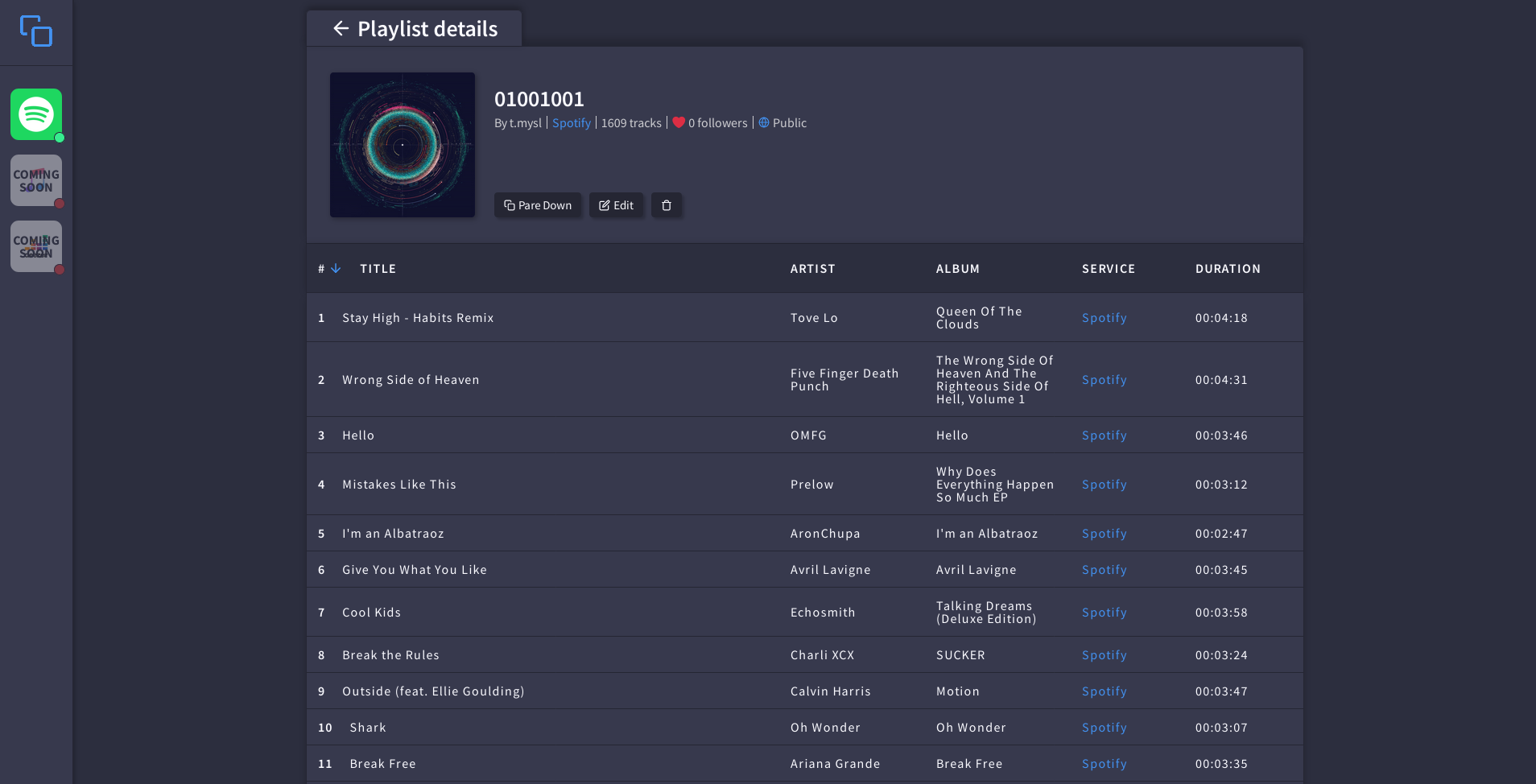Sort by the TITLE column header
Screen dimensions: 1536x784
(378, 269)
